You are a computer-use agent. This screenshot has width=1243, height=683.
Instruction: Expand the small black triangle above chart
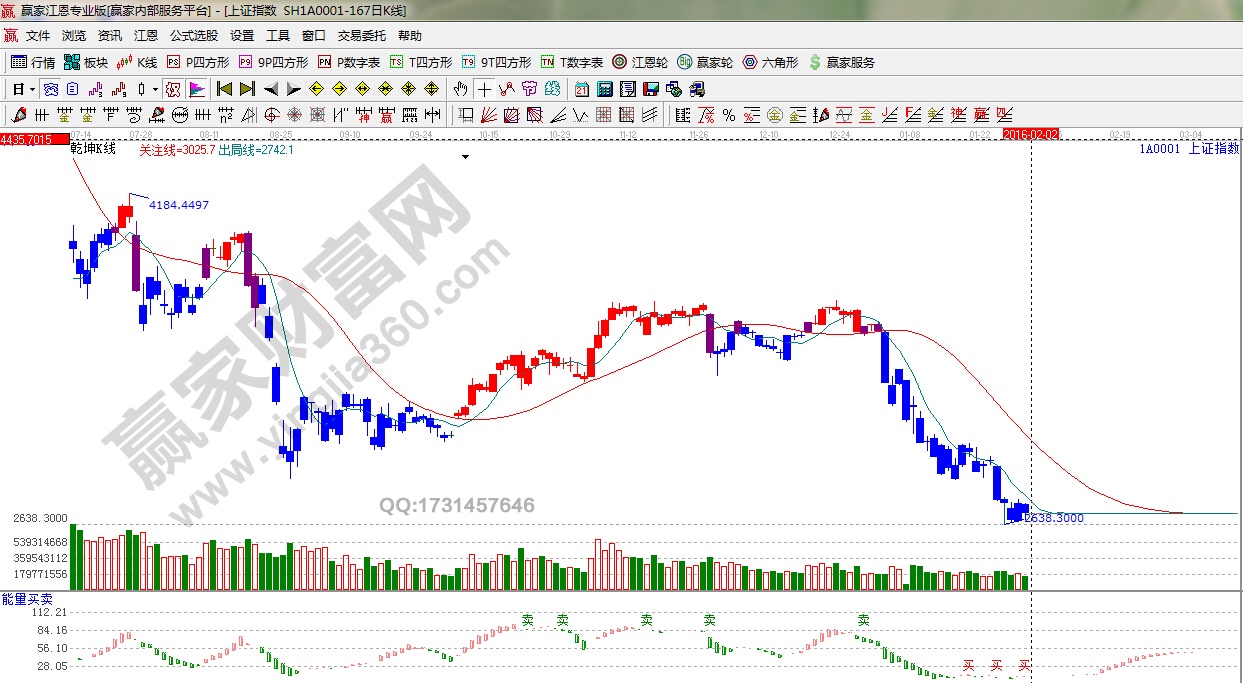coord(465,157)
